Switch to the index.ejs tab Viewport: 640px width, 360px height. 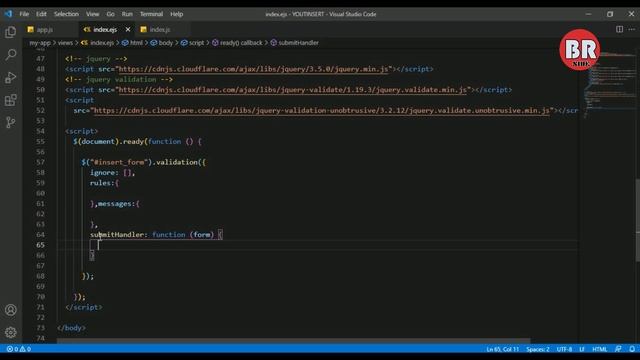(x=104, y=29)
